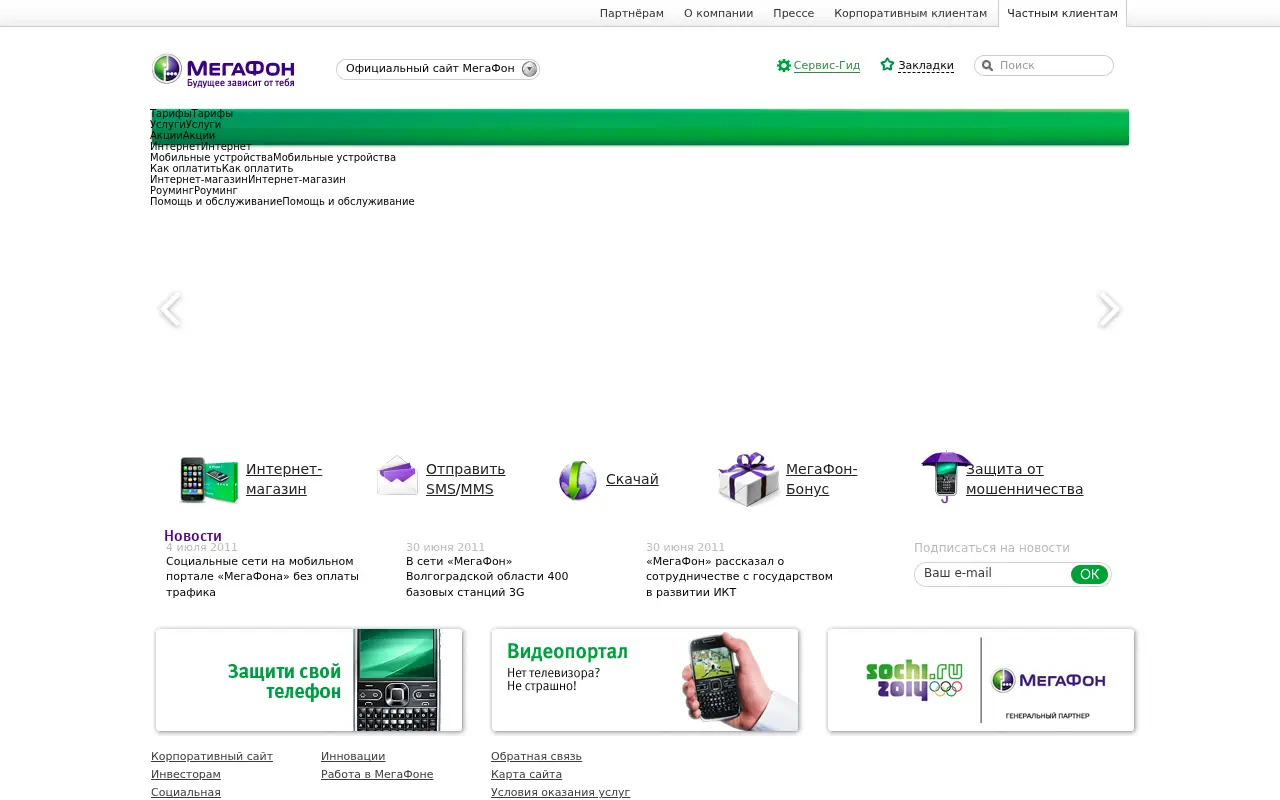Click the Закладки star icon

pyautogui.click(x=887, y=65)
